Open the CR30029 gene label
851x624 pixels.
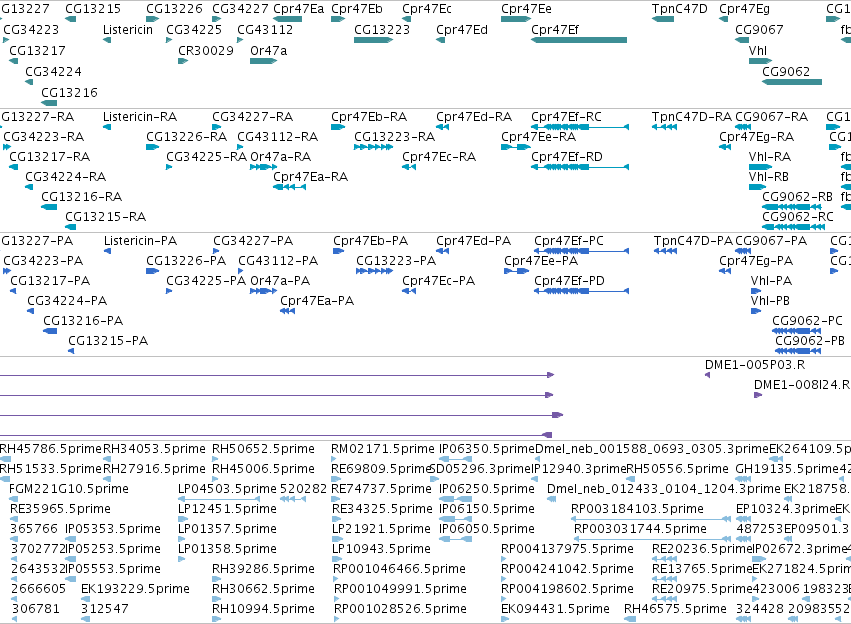coord(206,50)
